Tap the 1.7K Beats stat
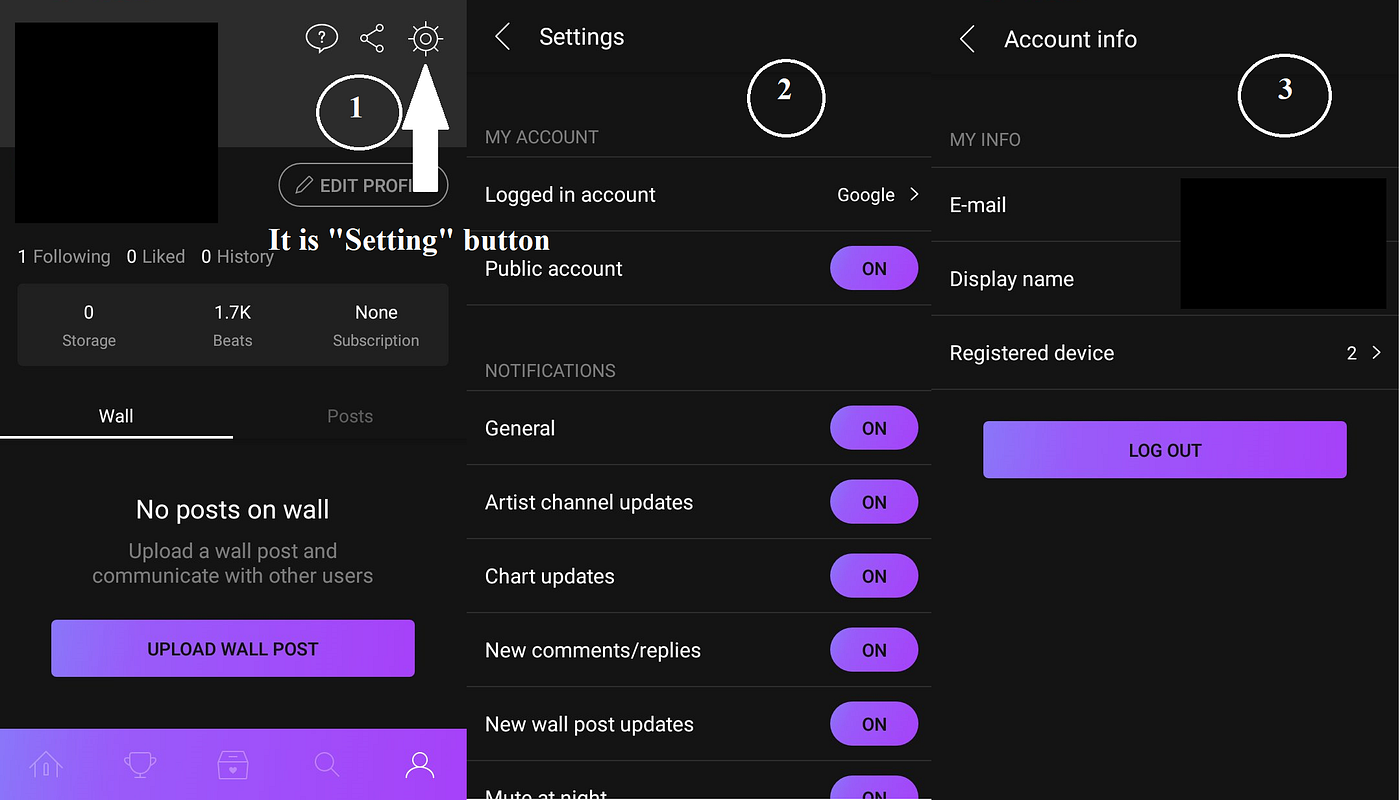The image size is (1400, 800). click(233, 326)
